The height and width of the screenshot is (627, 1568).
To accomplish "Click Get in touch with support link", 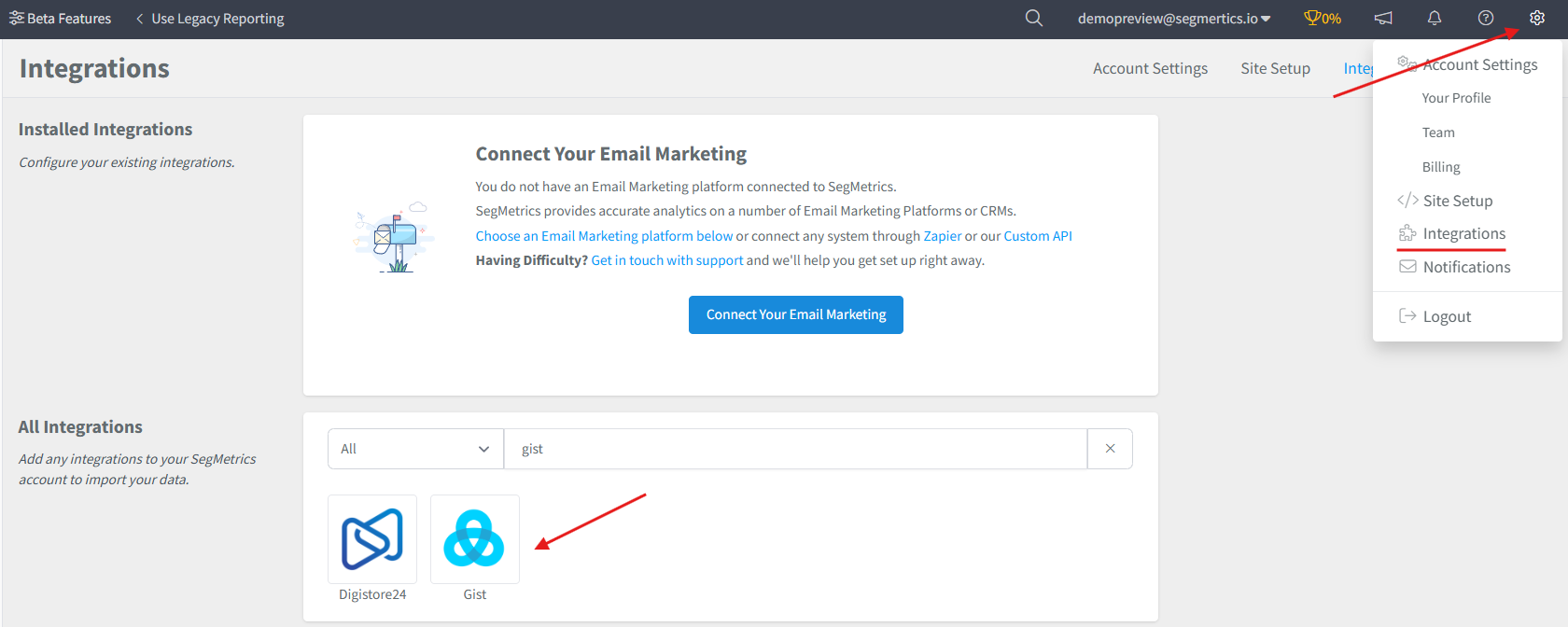I will tap(667, 260).
